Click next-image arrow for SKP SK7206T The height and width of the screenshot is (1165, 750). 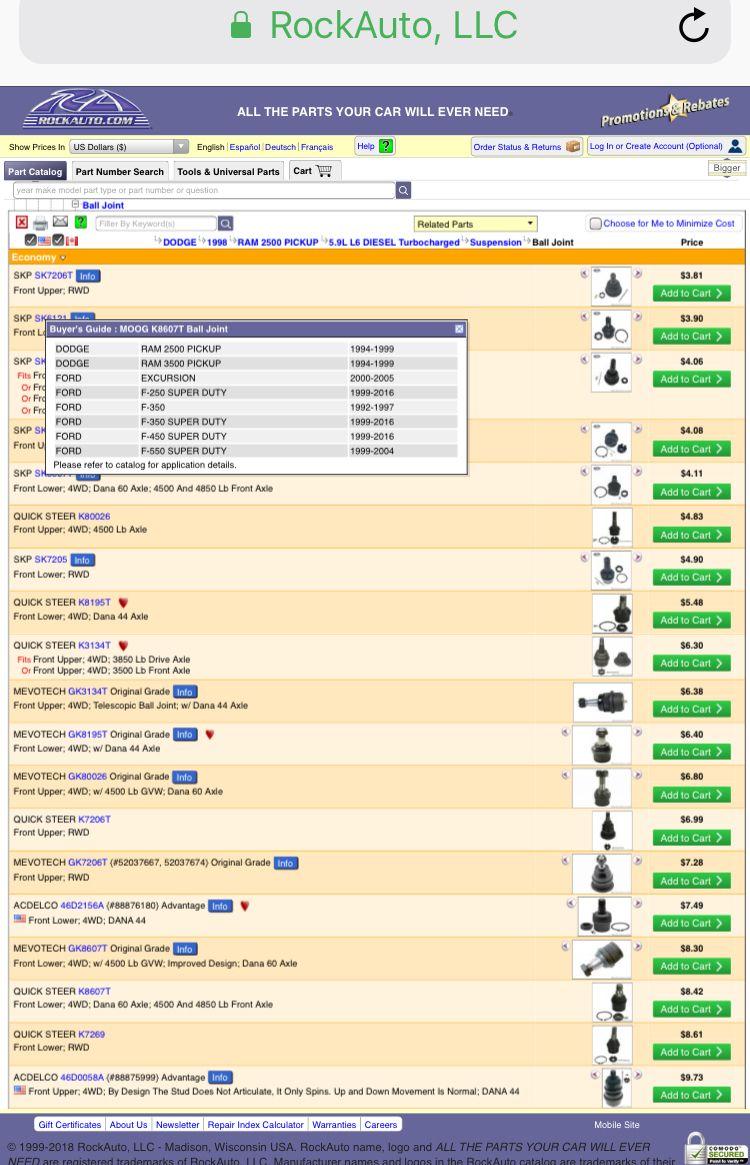[x=638, y=274]
